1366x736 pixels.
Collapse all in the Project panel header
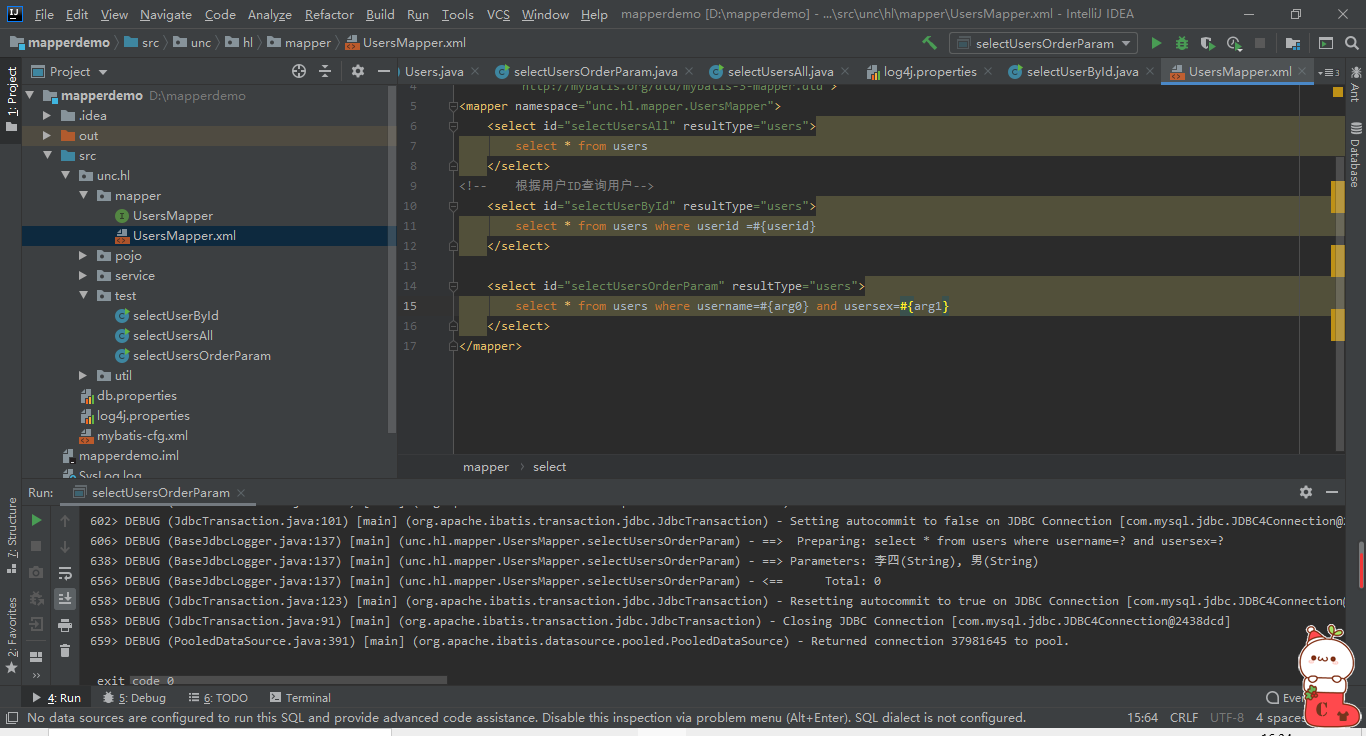(x=324, y=71)
